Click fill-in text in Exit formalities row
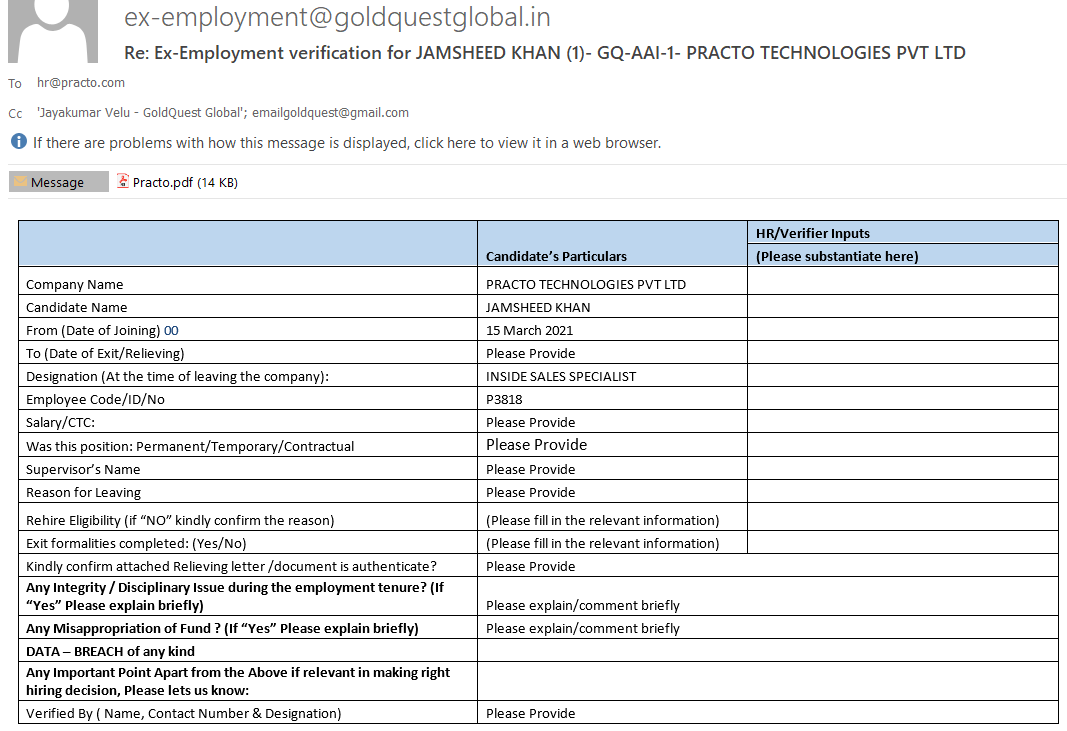The height and width of the screenshot is (731, 1067). 602,544
